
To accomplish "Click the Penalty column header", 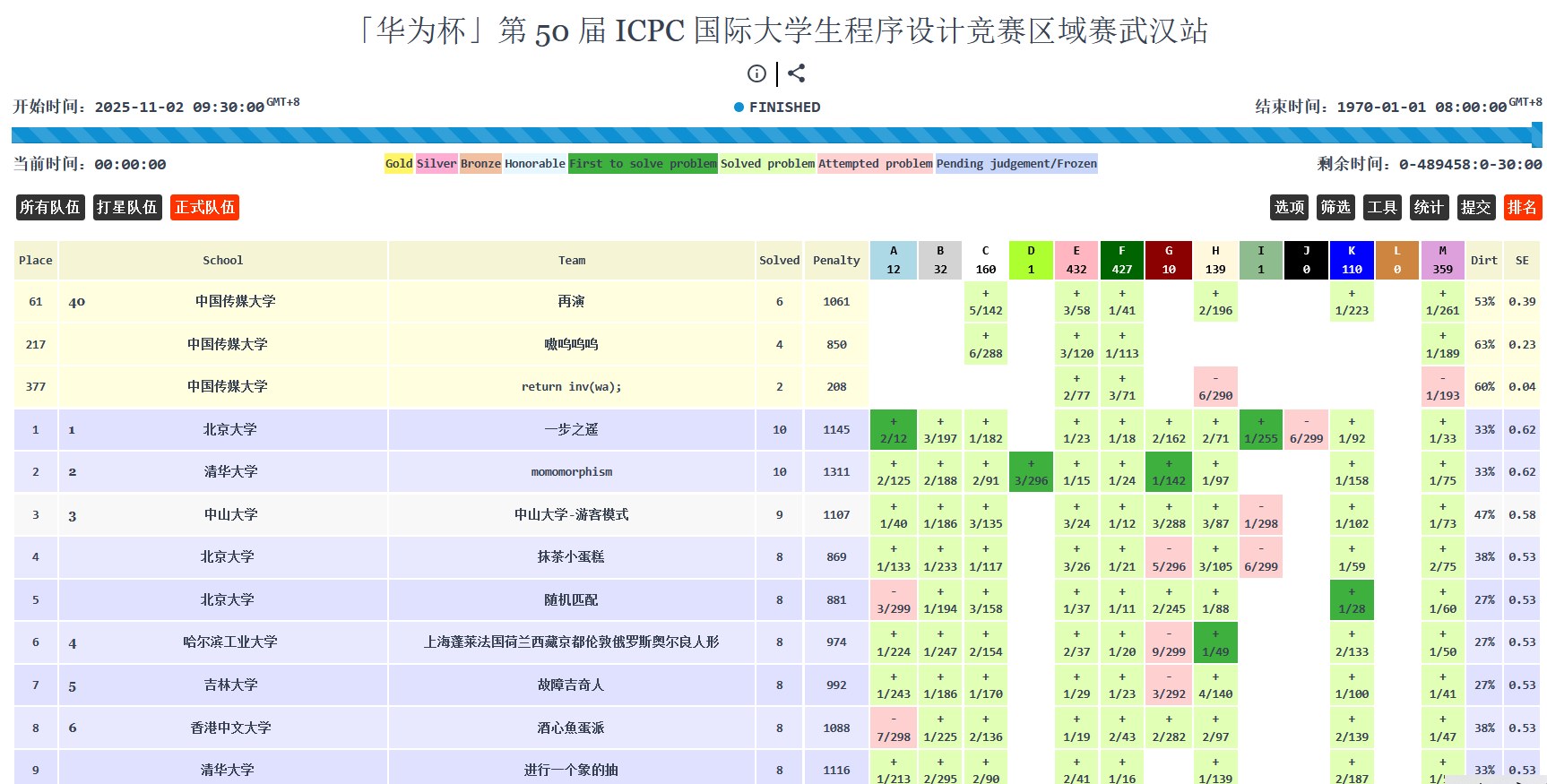I will coord(836,261).
